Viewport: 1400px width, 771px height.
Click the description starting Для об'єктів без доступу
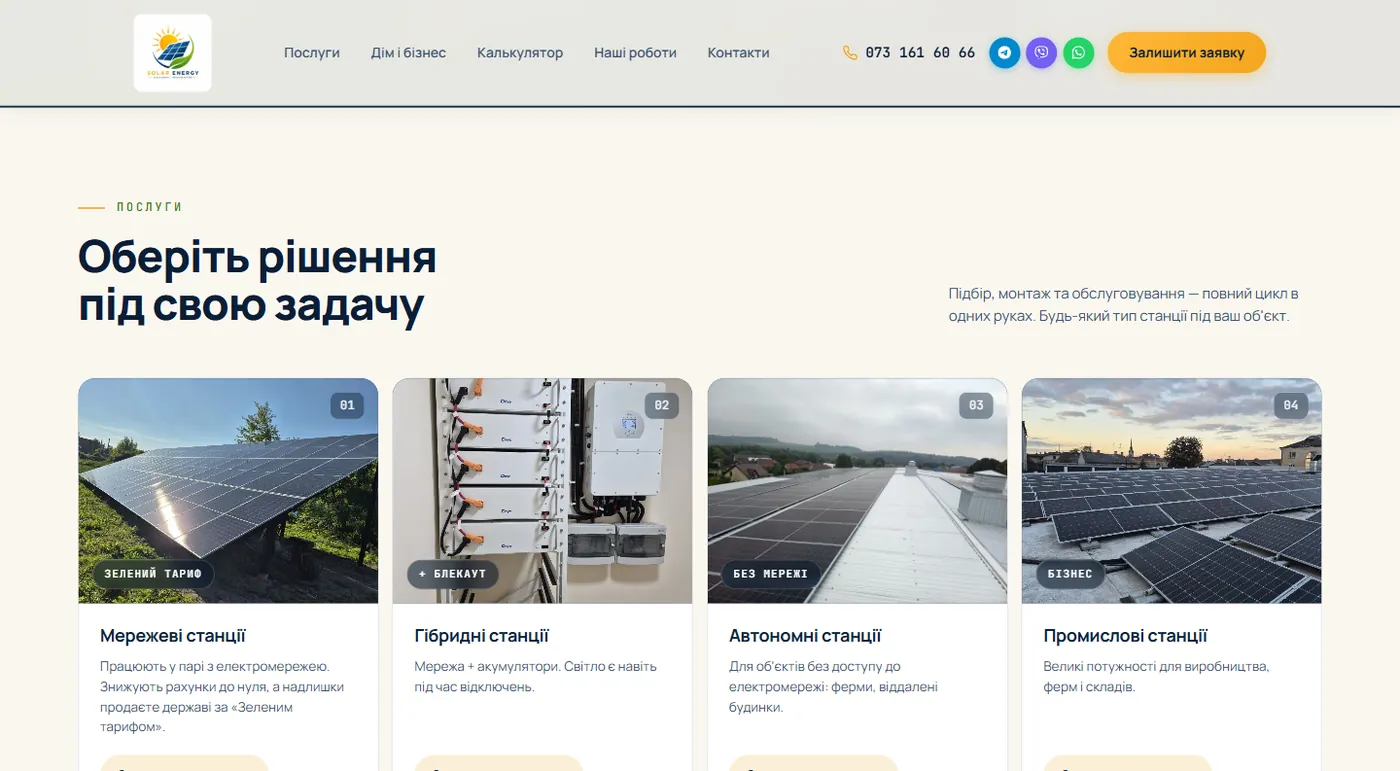click(x=834, y=687)
